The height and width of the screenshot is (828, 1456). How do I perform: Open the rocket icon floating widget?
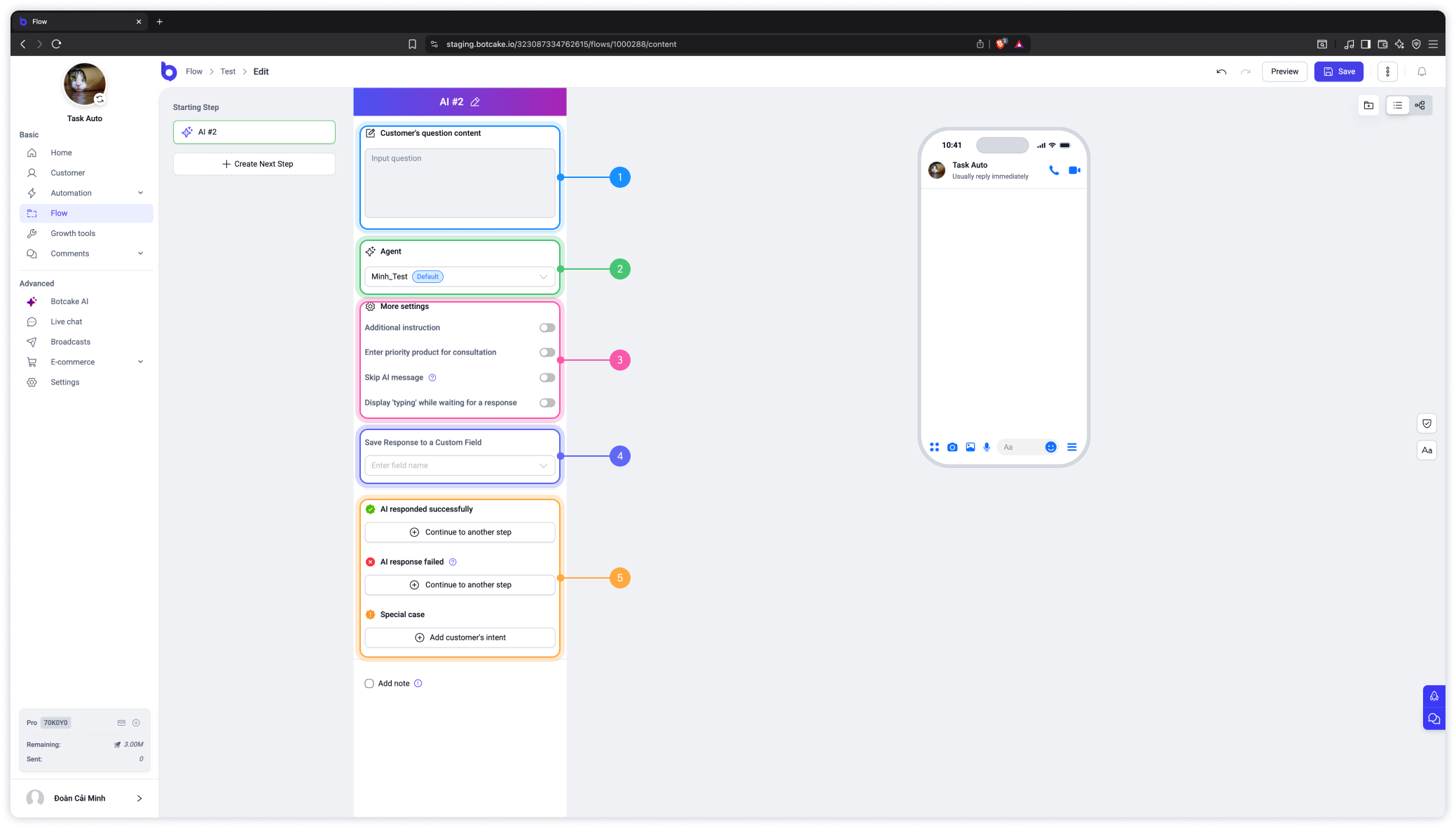point(1434,696)
